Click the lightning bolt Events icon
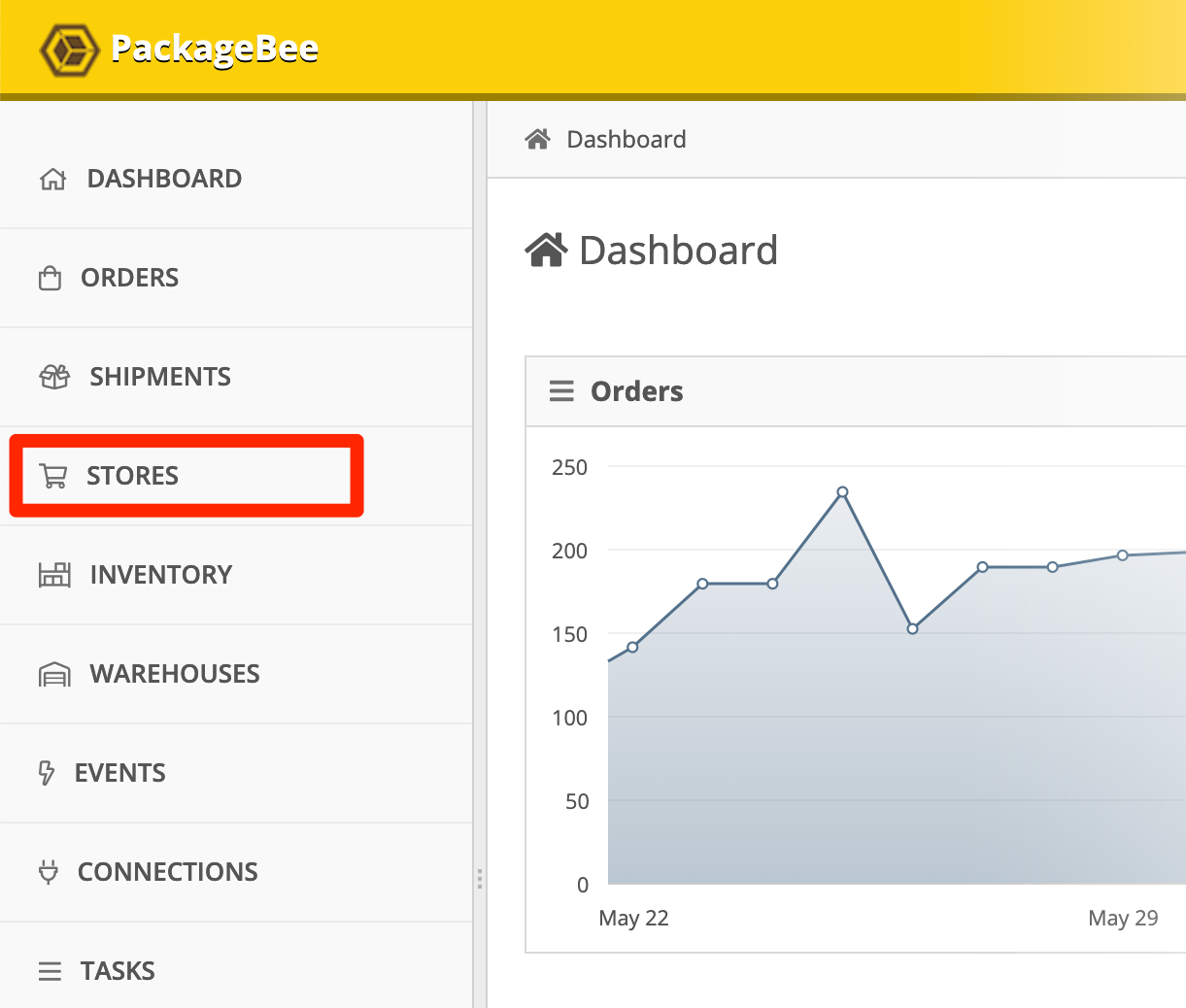1186x1008 pixels. click(46, 773)
